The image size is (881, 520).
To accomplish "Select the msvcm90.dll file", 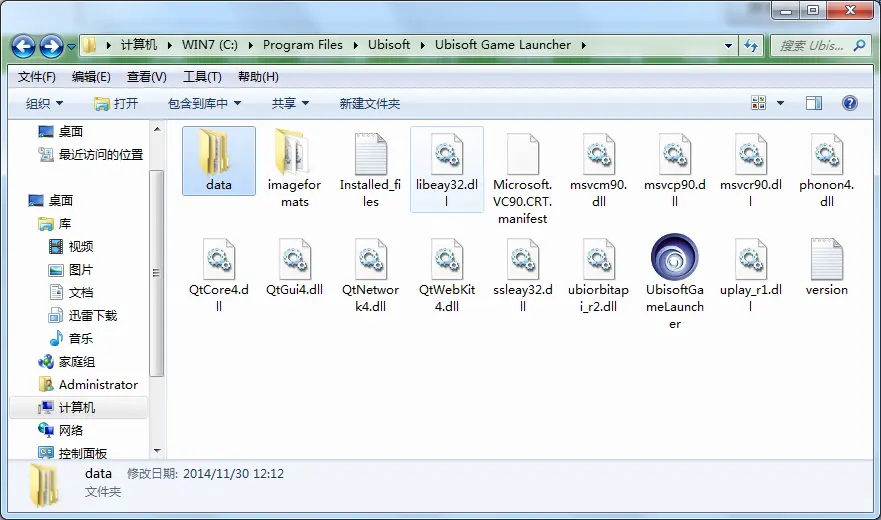I will (598, 168).
